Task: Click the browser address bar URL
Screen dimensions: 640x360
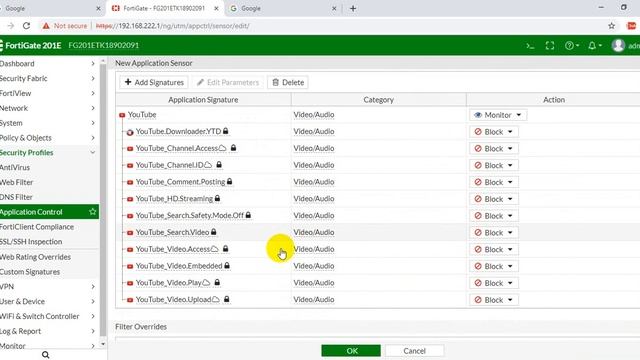Action: coord(173,26)
